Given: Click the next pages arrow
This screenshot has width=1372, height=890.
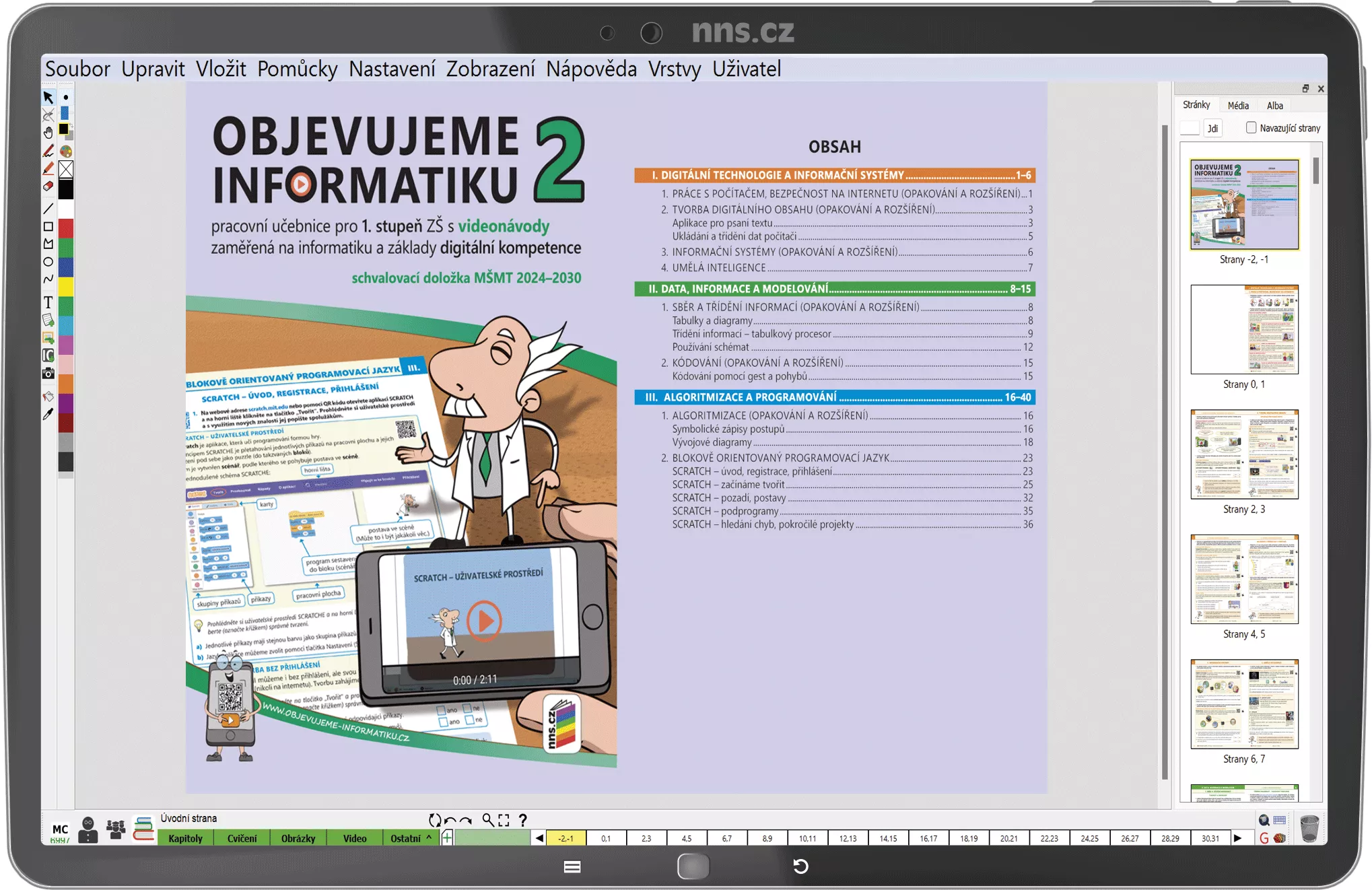Looking at the screenshot, I should [x=1237, y=838].
